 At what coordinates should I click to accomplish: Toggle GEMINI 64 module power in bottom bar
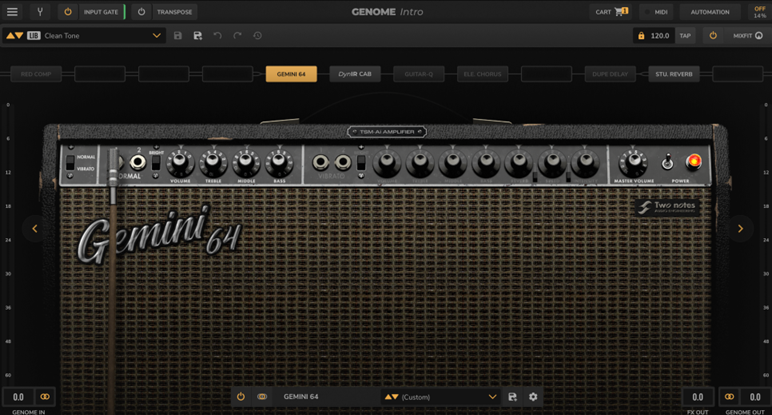pos(240,397)
